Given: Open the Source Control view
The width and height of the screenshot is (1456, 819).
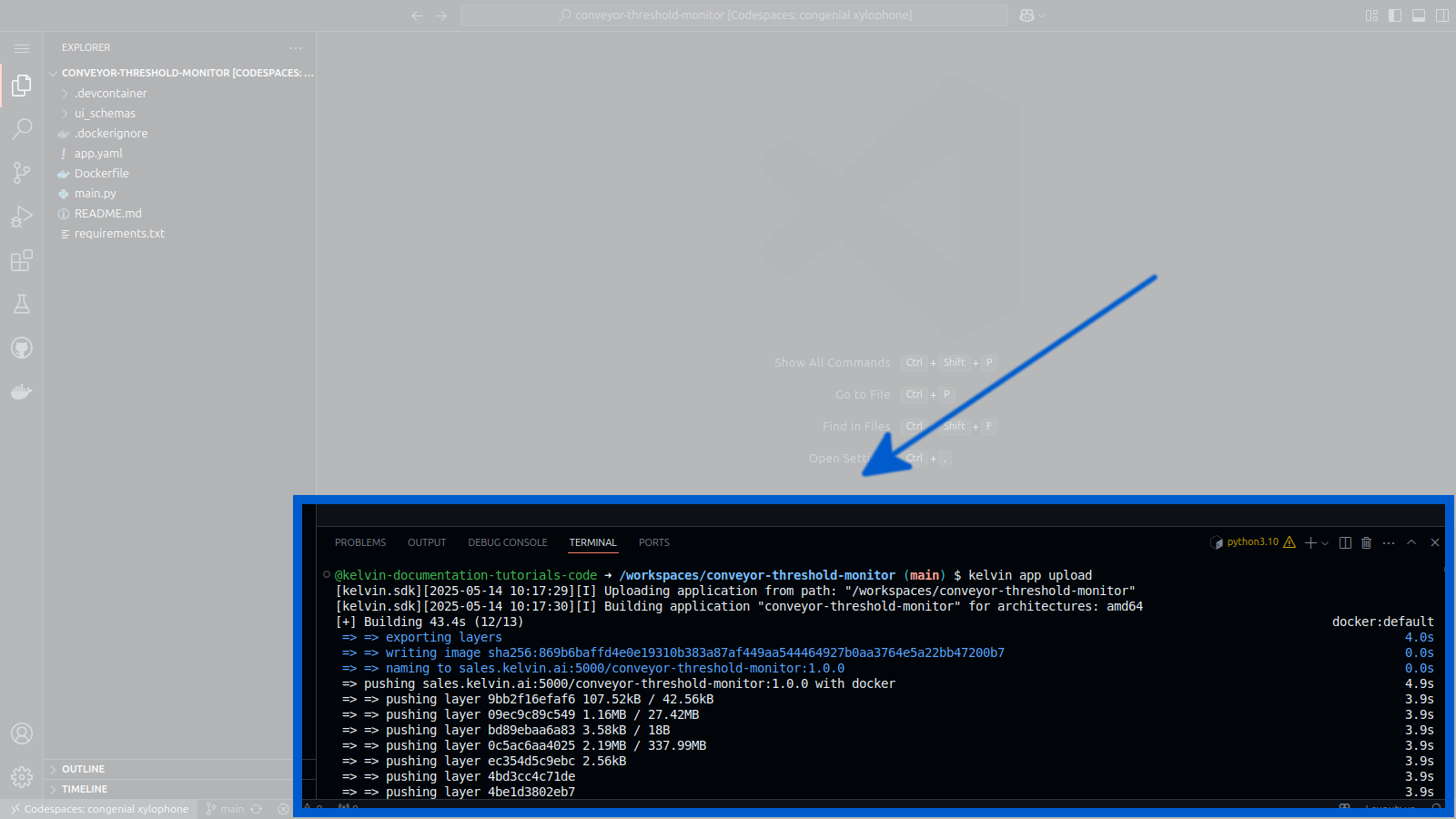Looking at the screenshot, I should (x=22, y=172).
